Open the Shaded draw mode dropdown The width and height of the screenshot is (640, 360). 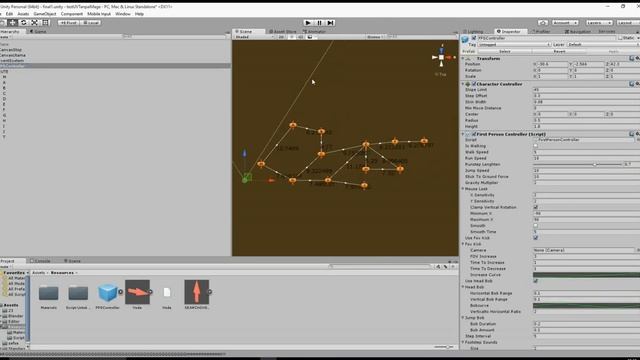(x=254, y=37)
